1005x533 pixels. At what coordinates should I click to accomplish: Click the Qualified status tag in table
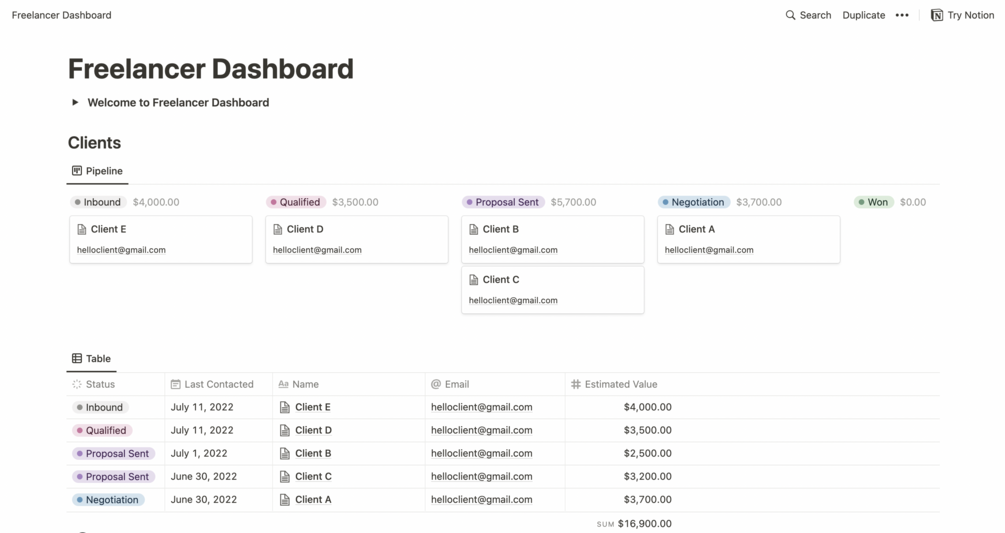[102, 430]
